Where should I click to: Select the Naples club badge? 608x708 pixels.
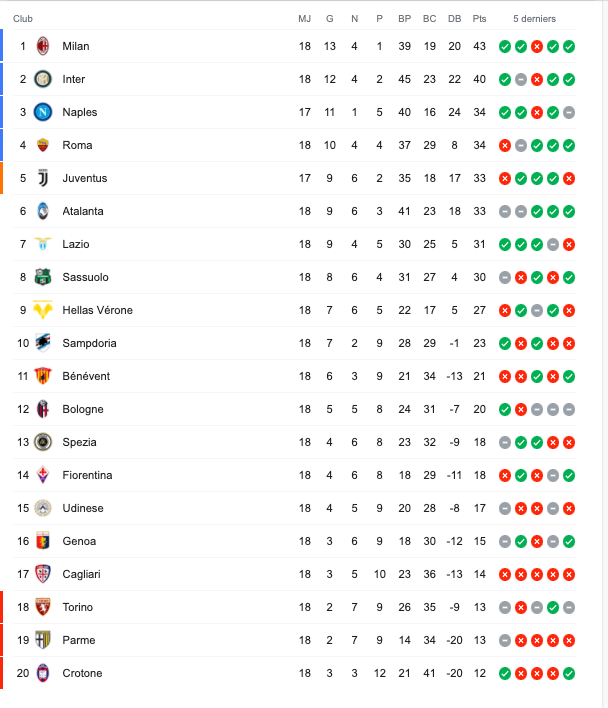click(x=43, y=112)
